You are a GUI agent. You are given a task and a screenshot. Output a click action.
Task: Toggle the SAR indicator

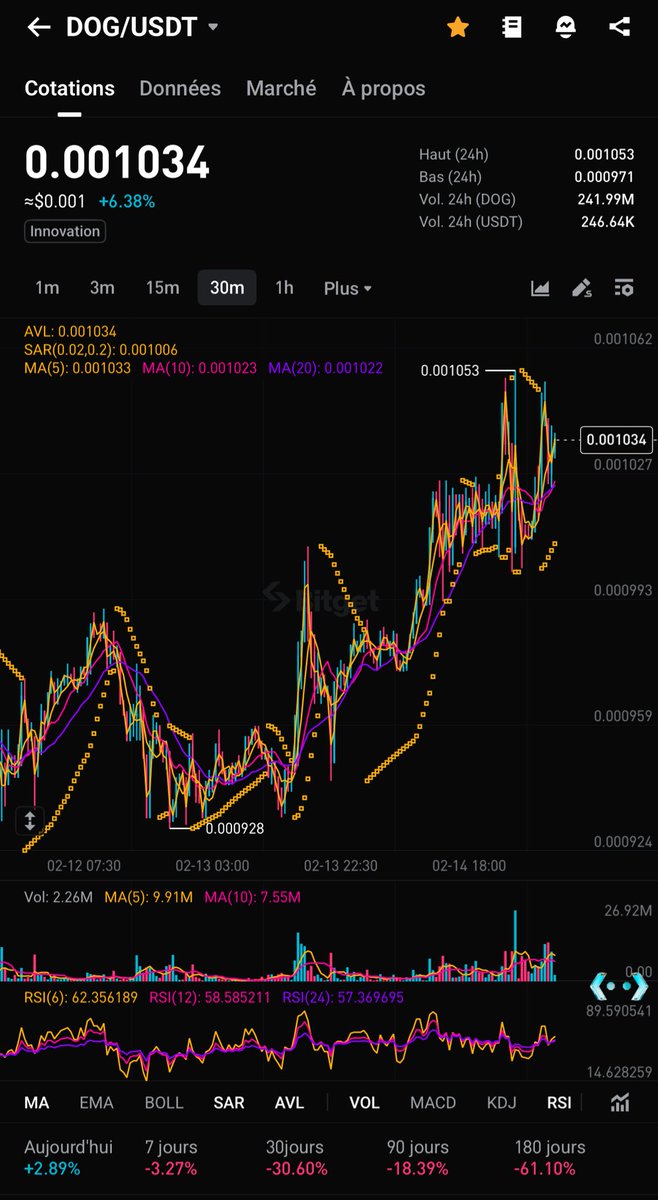[229, 1102]
